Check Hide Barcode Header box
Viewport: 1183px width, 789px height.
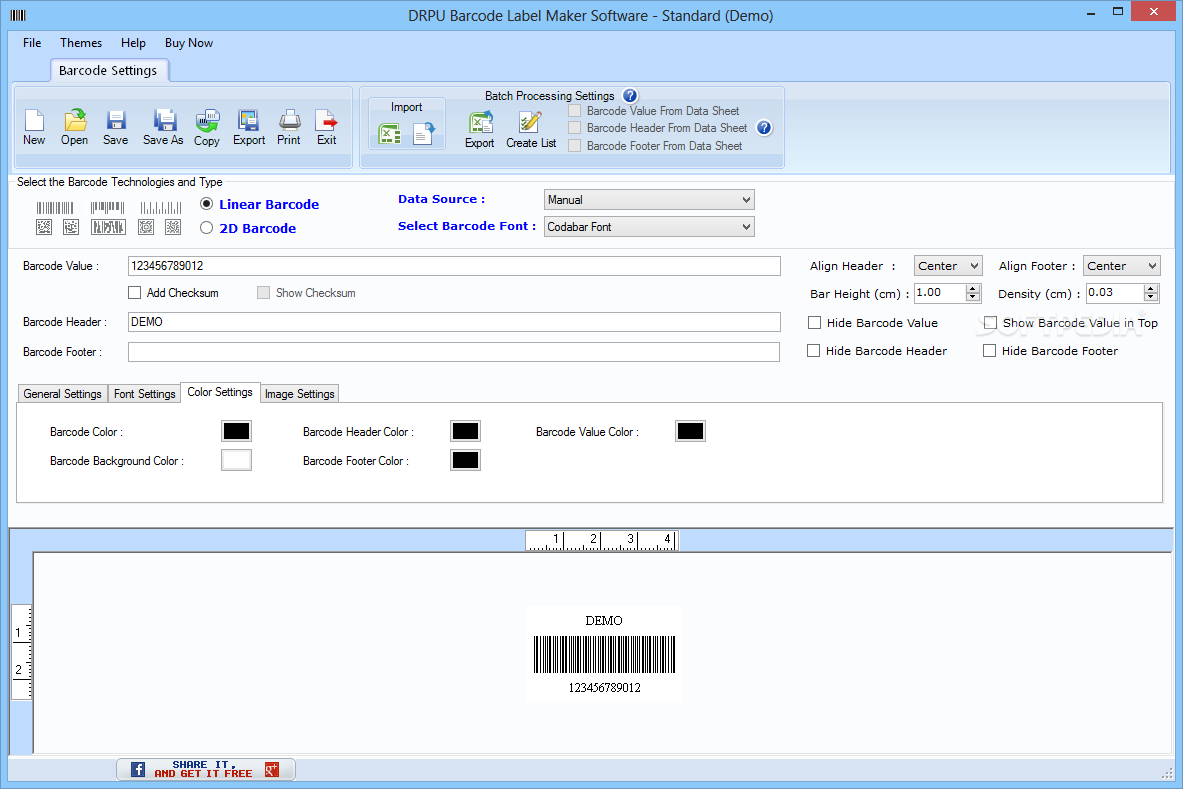pyautogui.click(x=813, y=351)
